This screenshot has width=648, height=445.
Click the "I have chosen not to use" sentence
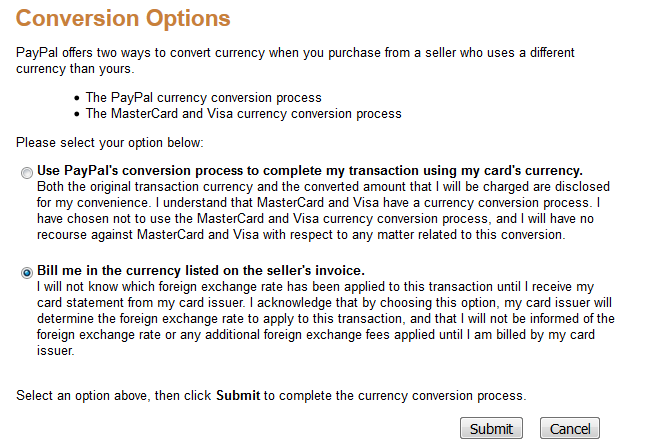tap(300, 219)
